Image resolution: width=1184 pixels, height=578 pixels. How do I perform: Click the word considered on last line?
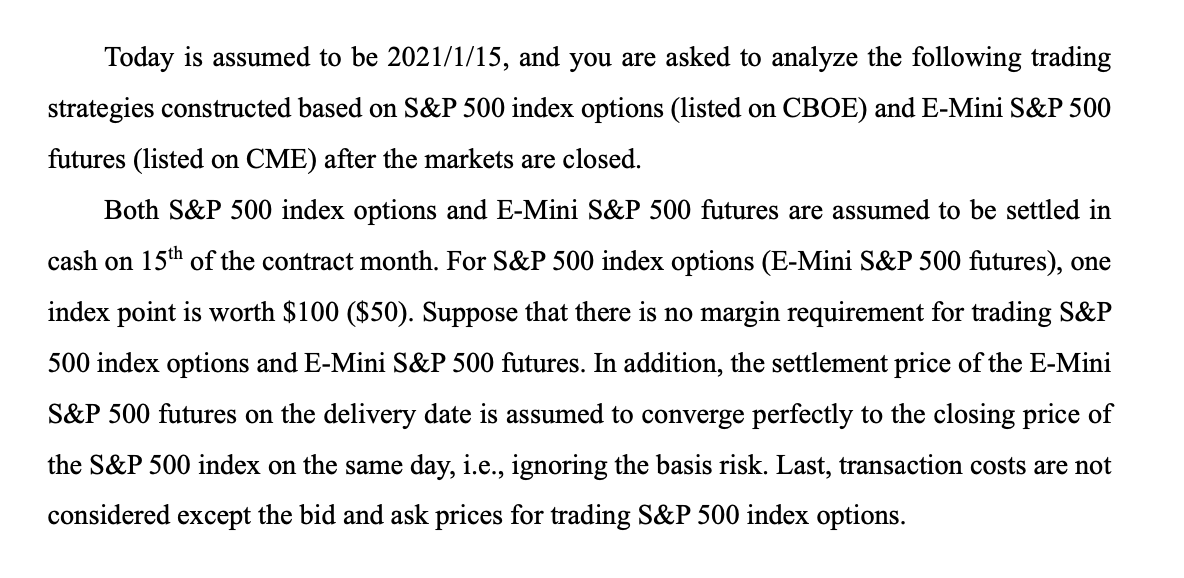tap(109, 516)
